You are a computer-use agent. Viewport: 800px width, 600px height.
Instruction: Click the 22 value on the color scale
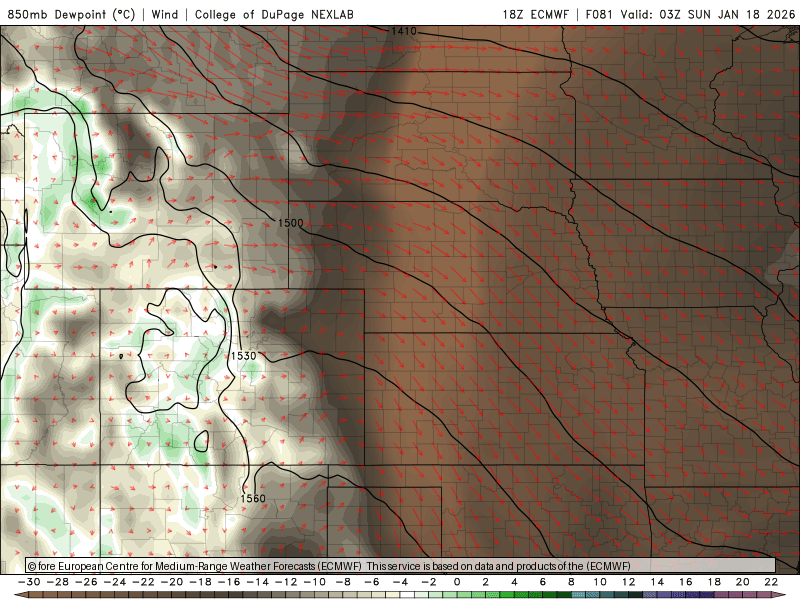pyautogui.click(x=771, y=582)
